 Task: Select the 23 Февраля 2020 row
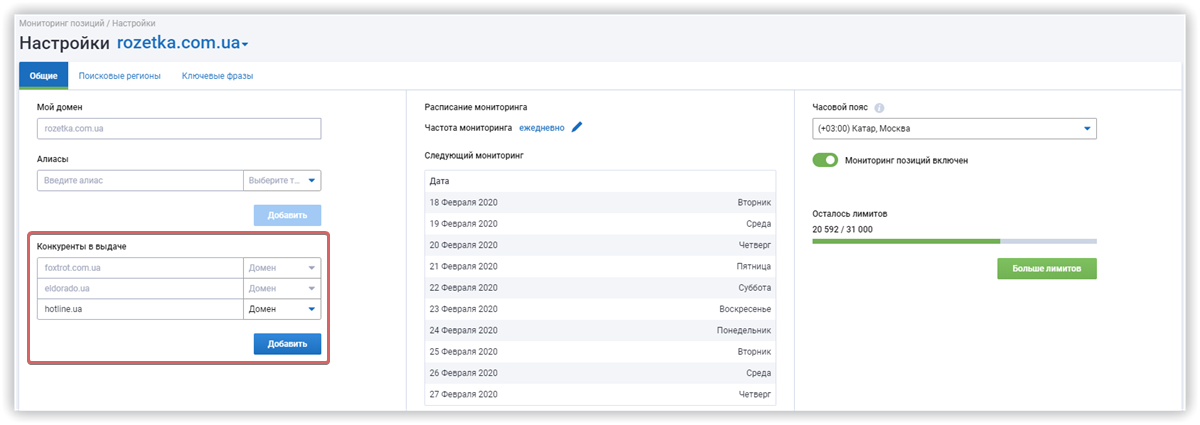pos(600,309)
